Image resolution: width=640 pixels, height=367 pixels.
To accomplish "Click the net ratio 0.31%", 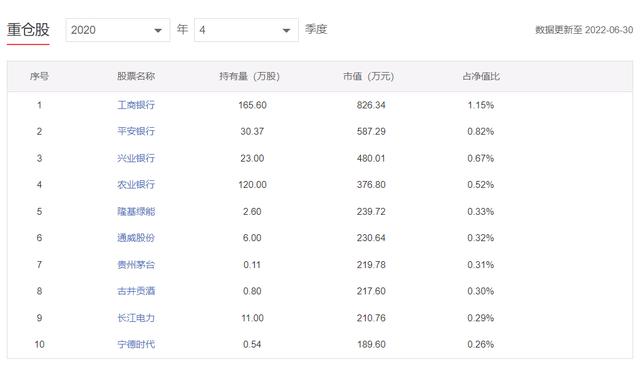I will (x=481, y=265).
